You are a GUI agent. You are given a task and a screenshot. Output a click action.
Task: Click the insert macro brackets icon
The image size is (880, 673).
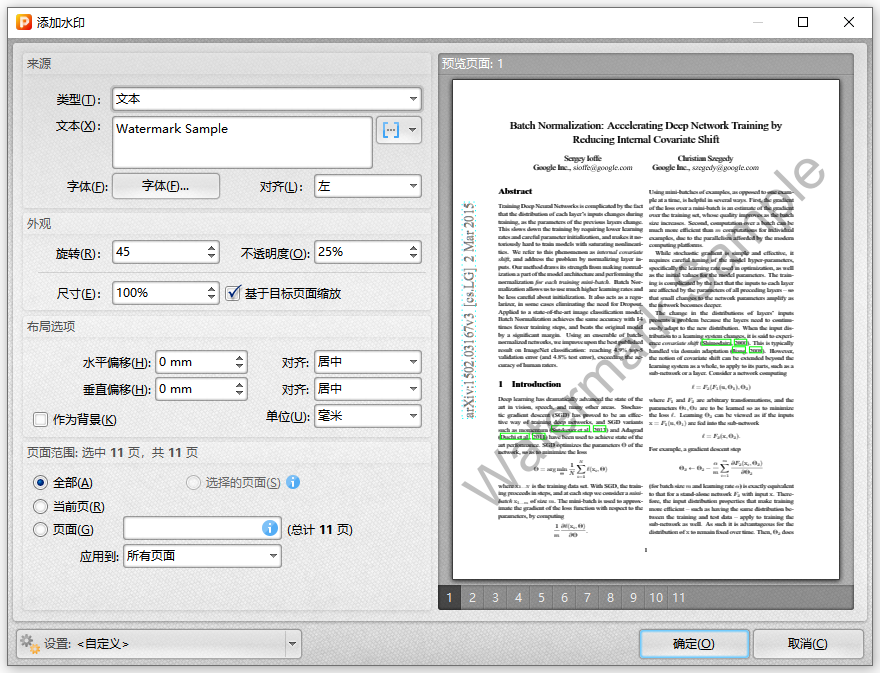coord(390,130)
